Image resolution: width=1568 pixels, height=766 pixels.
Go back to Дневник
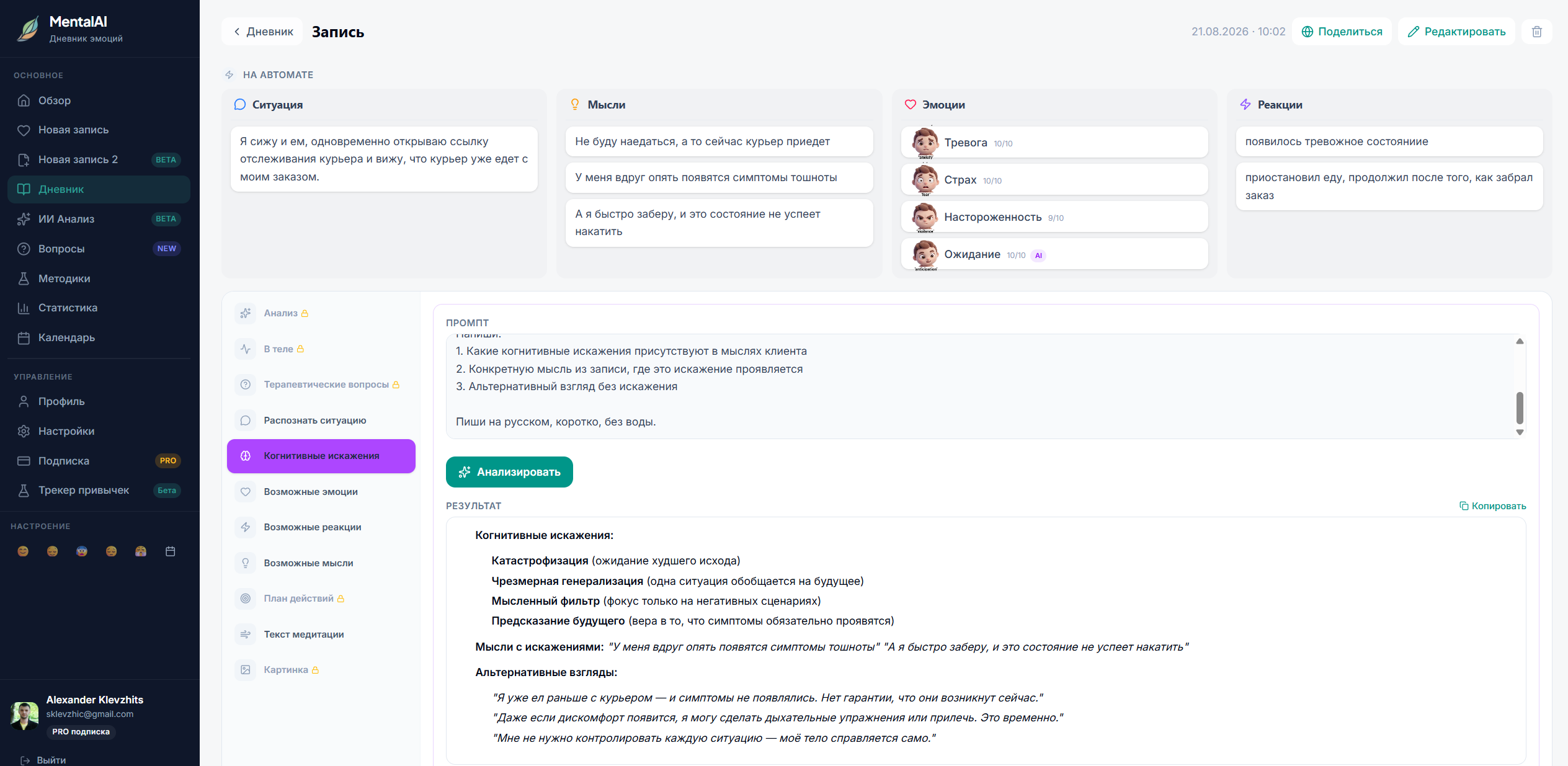262,32
